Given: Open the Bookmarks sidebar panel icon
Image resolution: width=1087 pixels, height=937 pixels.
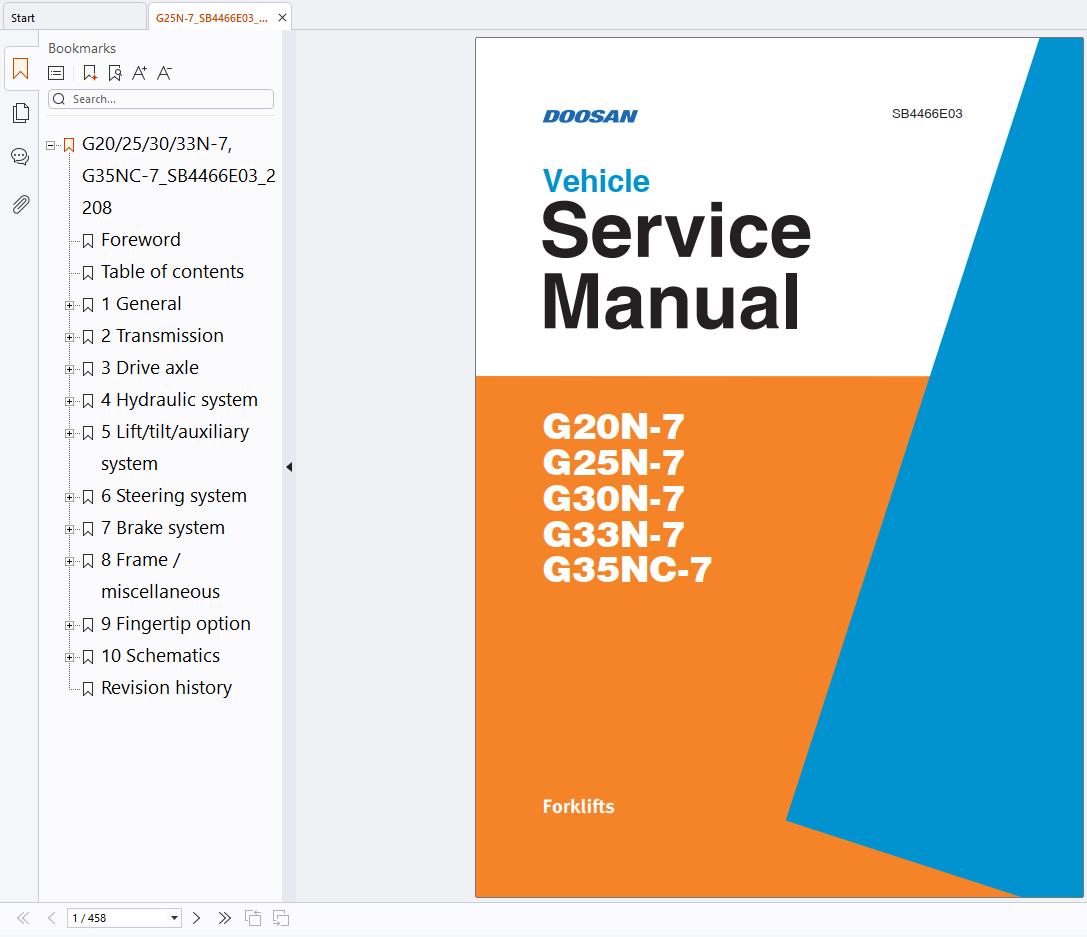Looking at the screenshot, I should pos(20,69).
